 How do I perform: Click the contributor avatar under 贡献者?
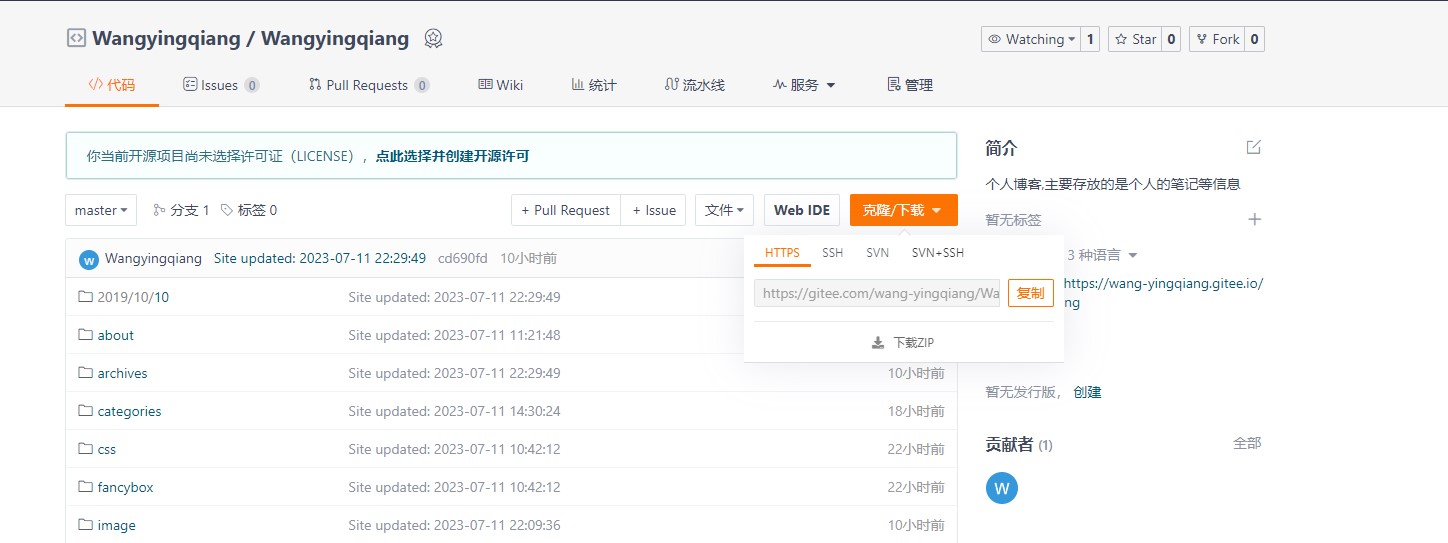[x=1001, y=488]
